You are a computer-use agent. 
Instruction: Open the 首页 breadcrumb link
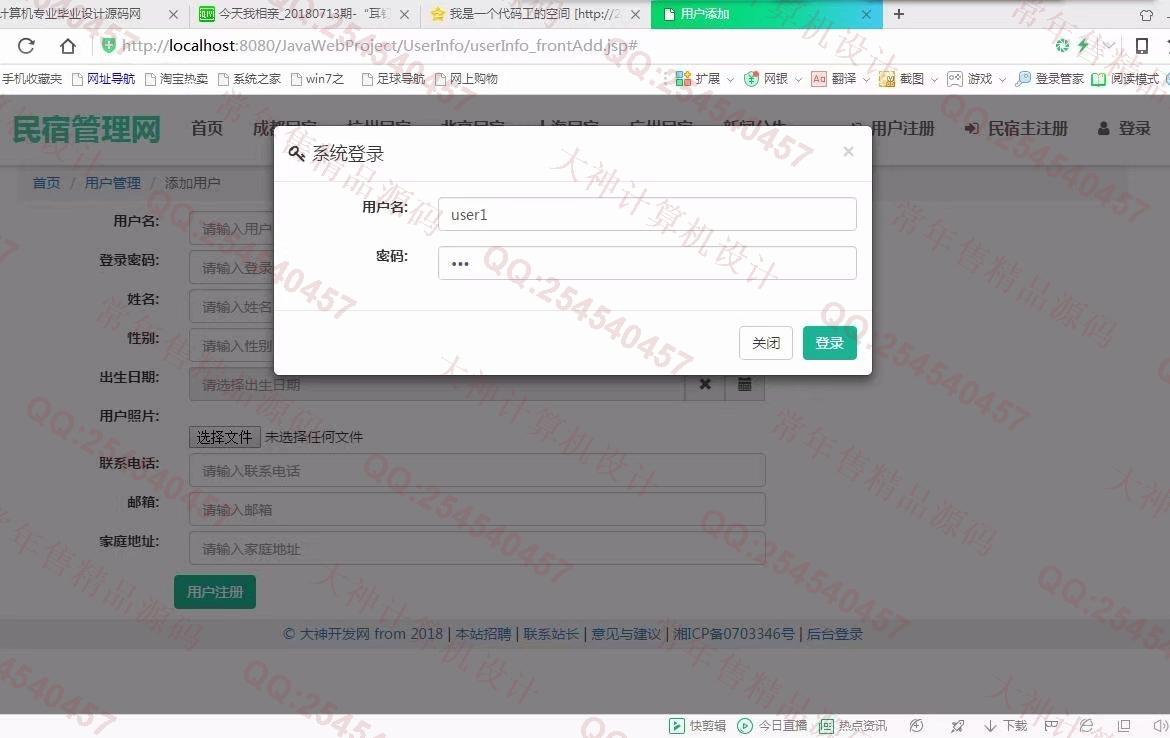point(46,183)
